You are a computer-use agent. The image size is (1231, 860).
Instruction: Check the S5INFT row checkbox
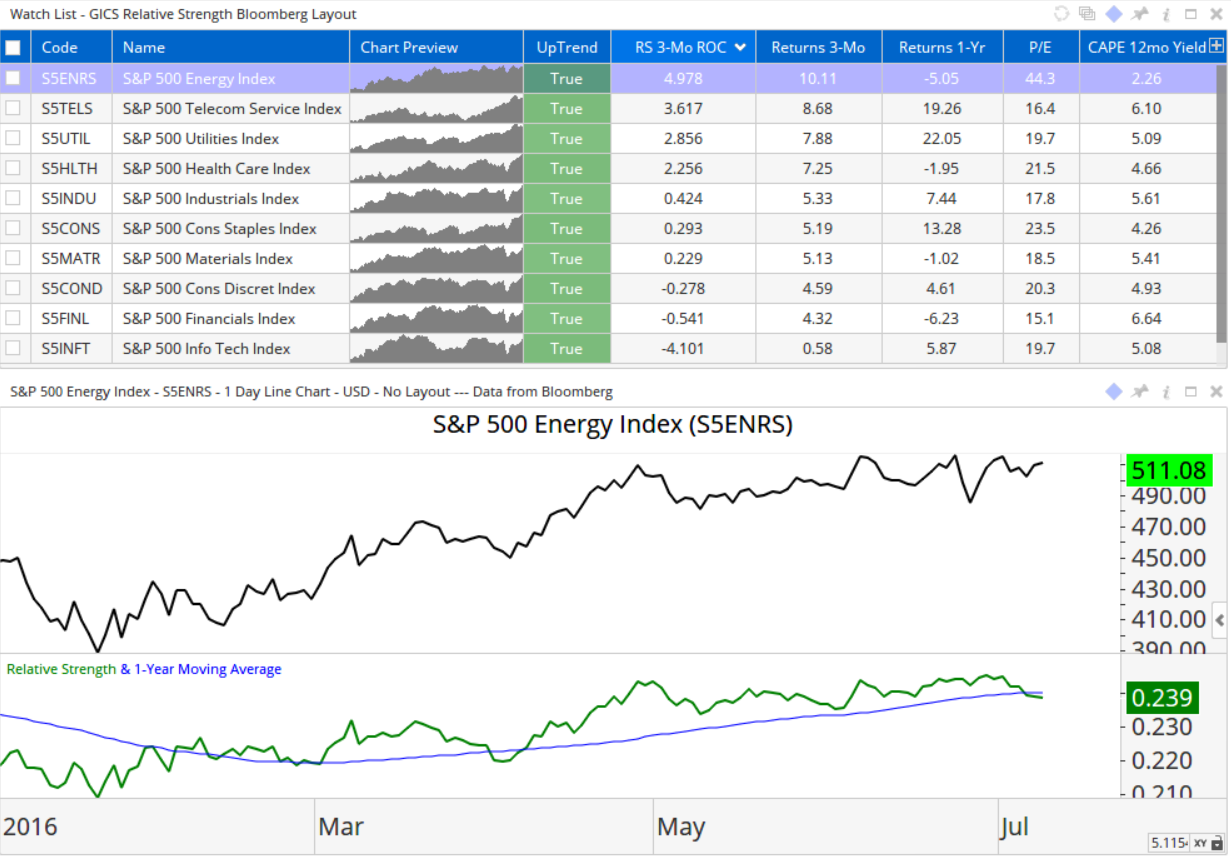coord(13,348)
